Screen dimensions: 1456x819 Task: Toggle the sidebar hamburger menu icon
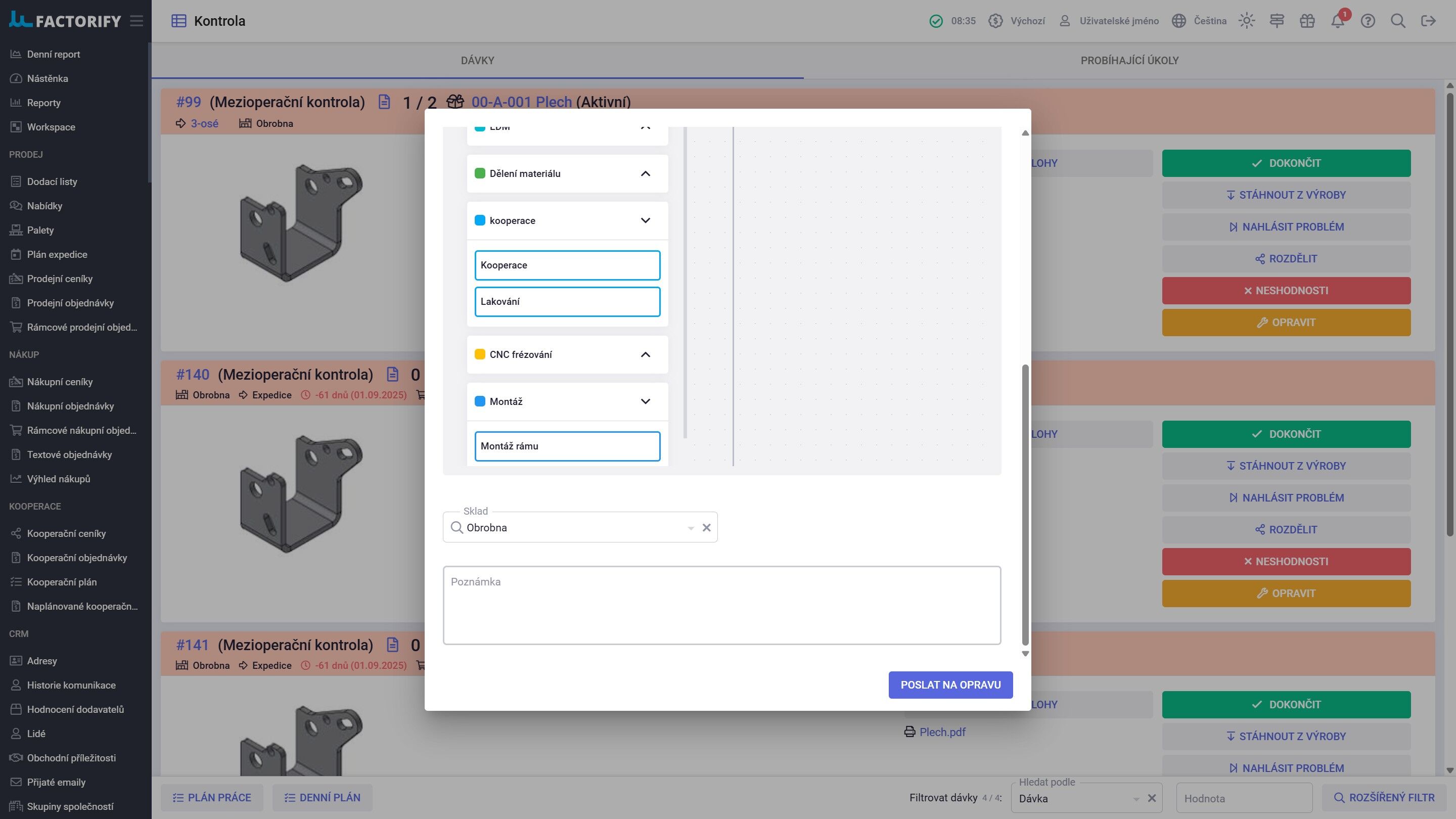tap(136, 21)
